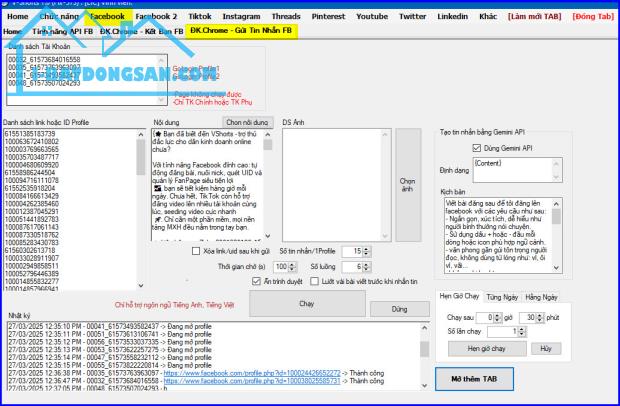Click Thời gian chờ (s) stepper arrows

tap(292, 267)
